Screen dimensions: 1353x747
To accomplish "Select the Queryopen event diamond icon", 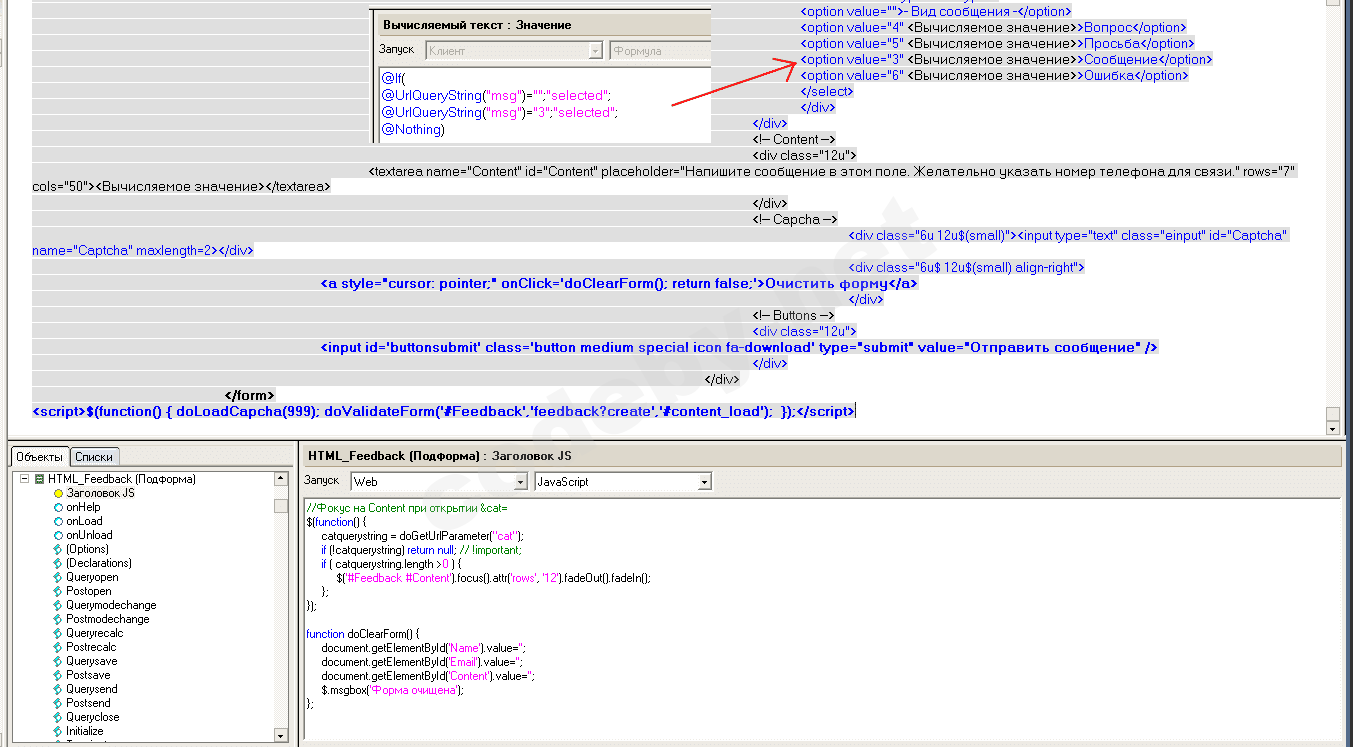I will (x=58, y=577).
